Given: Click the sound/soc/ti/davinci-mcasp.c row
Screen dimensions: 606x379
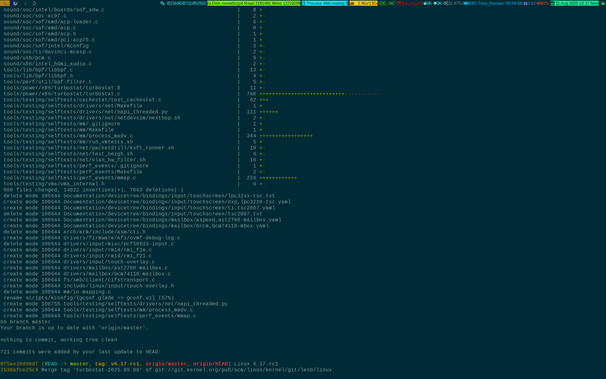Looking at the screenshot, I should point(133,52).
